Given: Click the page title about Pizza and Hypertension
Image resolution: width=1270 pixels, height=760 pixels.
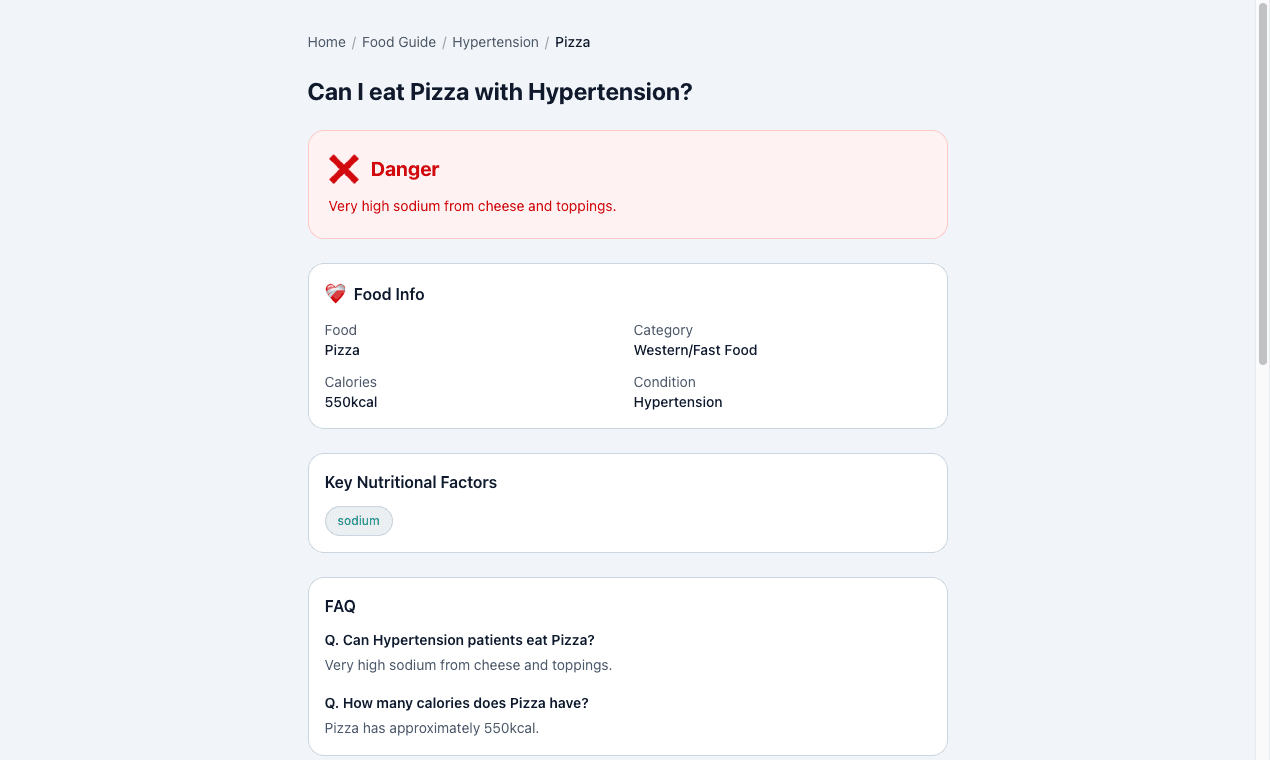Looking at the screenshot, I should [500, 91].
